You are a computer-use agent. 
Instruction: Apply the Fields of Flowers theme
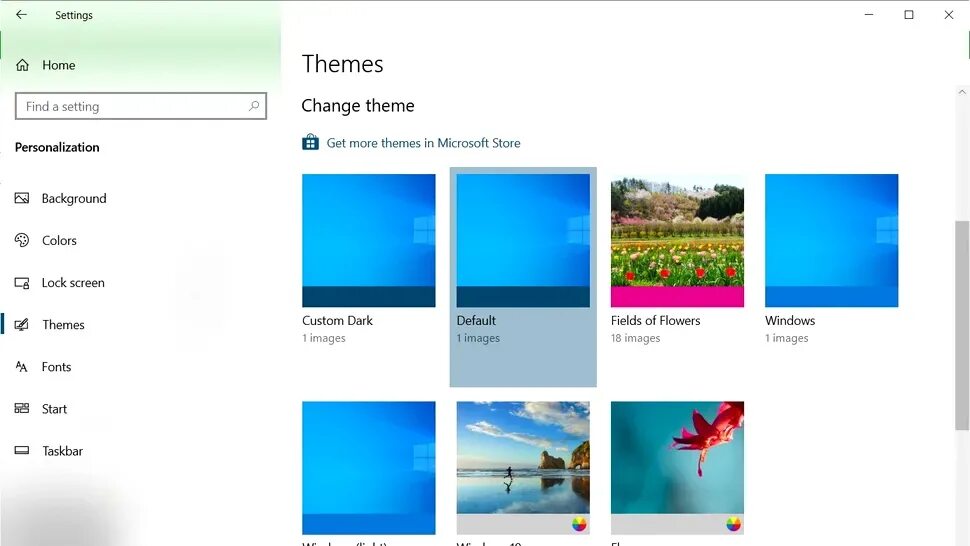pyautogui.click(x=677, y=240)
